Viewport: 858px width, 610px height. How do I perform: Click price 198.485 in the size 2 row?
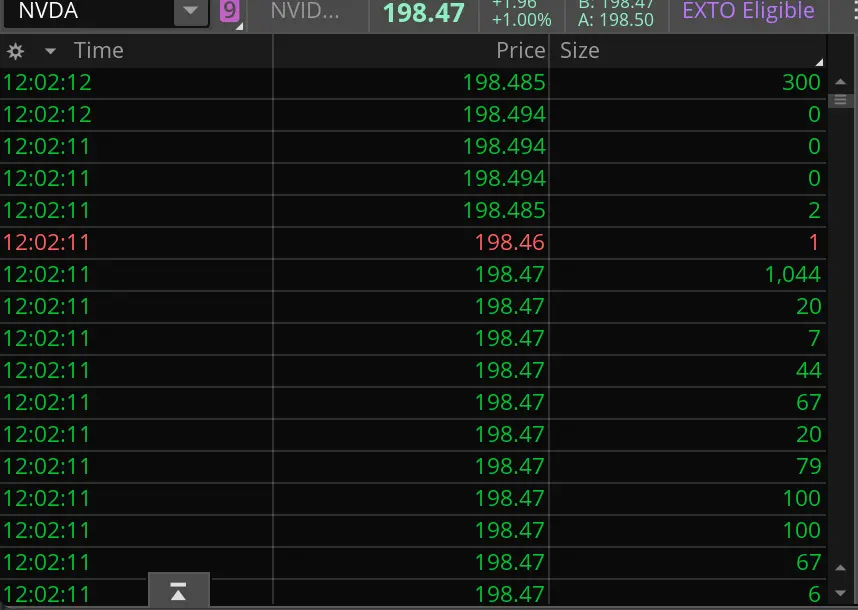point(504,211)
